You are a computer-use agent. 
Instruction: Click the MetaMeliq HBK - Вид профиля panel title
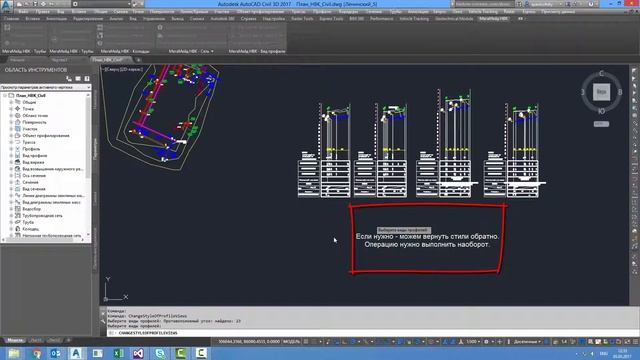257,51
